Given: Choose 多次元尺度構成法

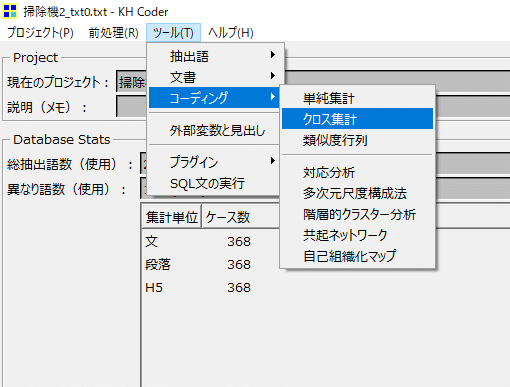Looking at the screenshot, I should click(x=357, y=193).
